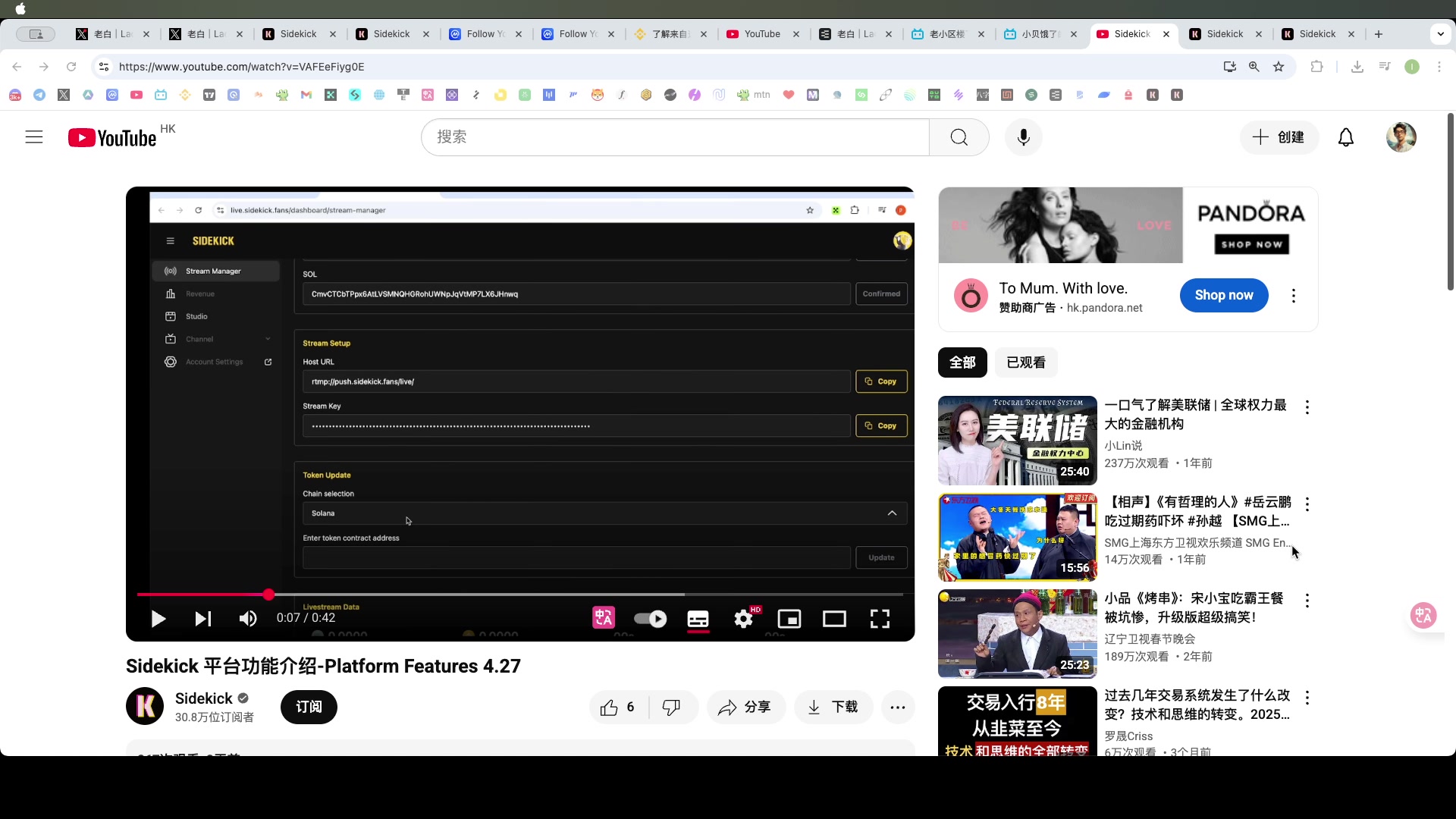Click the address bar URL

241,67
